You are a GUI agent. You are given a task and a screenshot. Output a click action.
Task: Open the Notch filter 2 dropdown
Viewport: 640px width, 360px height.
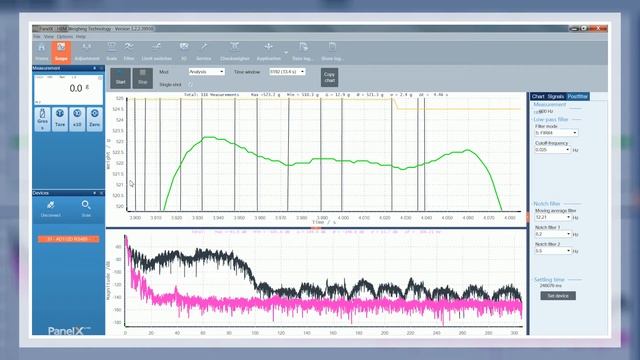click(553, 251)
